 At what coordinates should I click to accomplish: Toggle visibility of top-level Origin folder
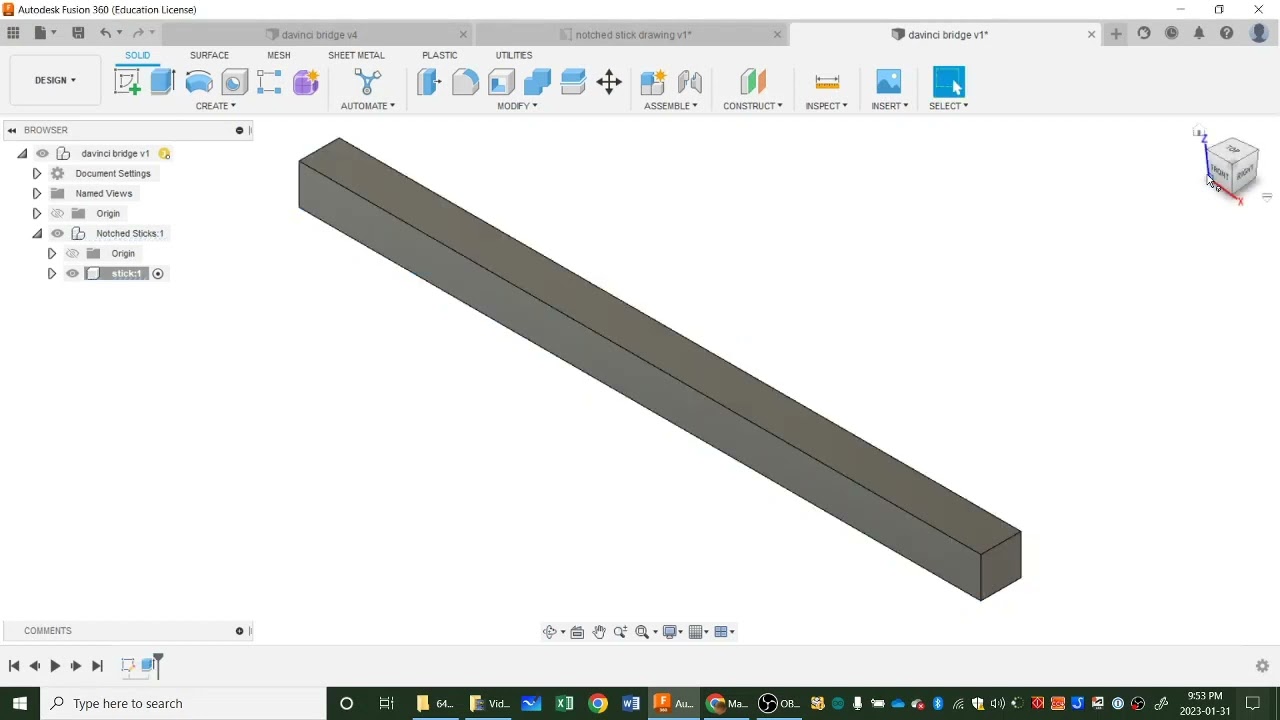57,213
